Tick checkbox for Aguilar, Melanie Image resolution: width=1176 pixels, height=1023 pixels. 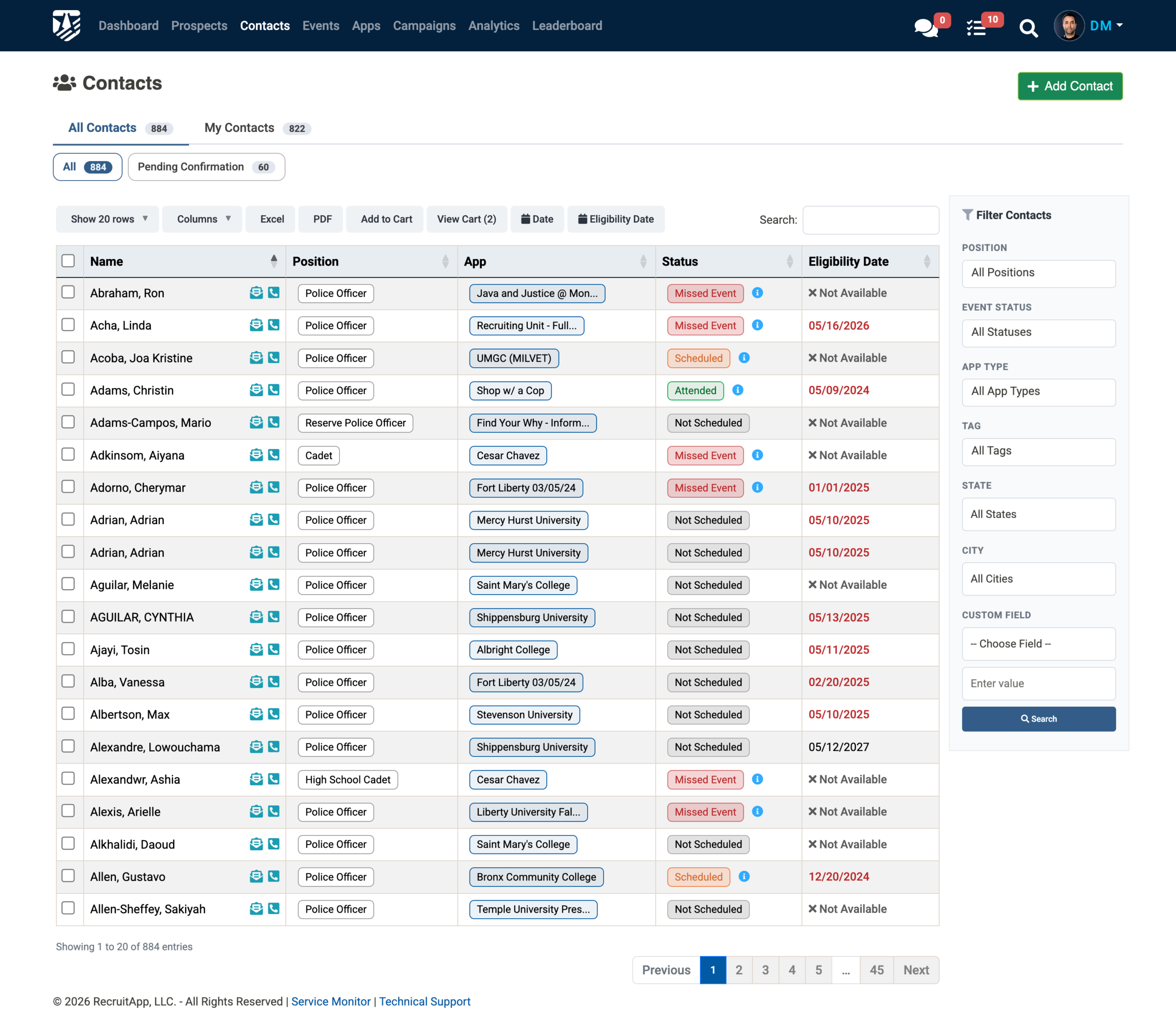click(68, 584)
